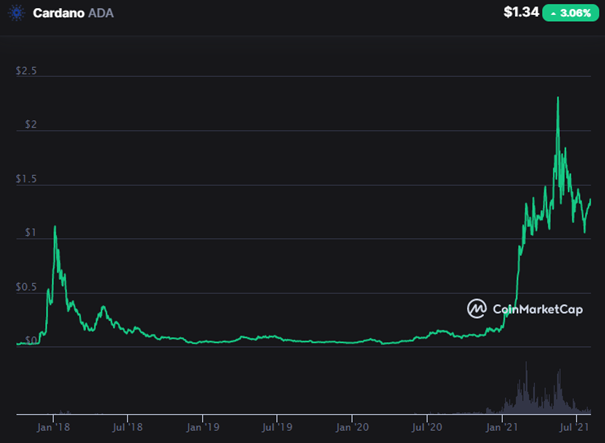Screen dimensions: 605x443
Task: Click the Jan '18 date label
Action: click(54, 427)
